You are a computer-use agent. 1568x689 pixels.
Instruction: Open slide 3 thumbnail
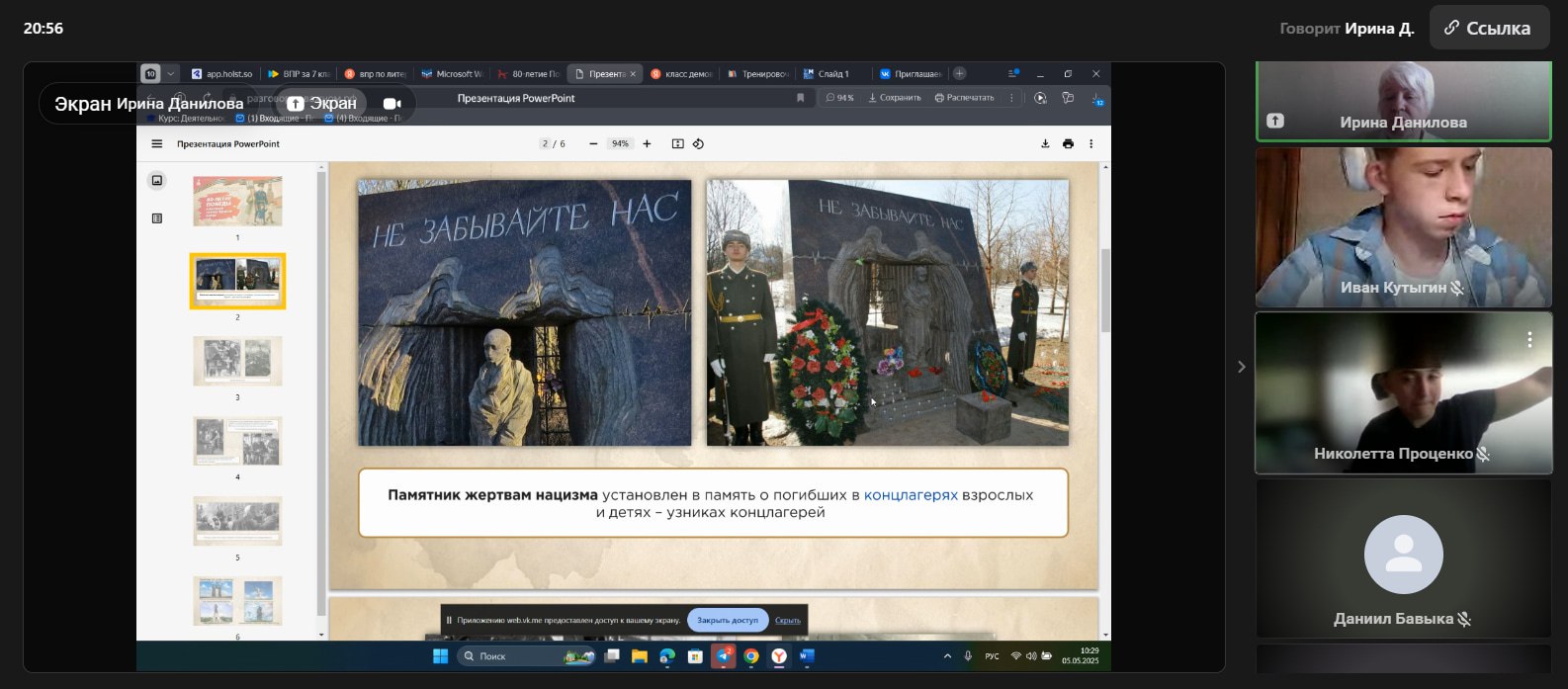(237, 361)
